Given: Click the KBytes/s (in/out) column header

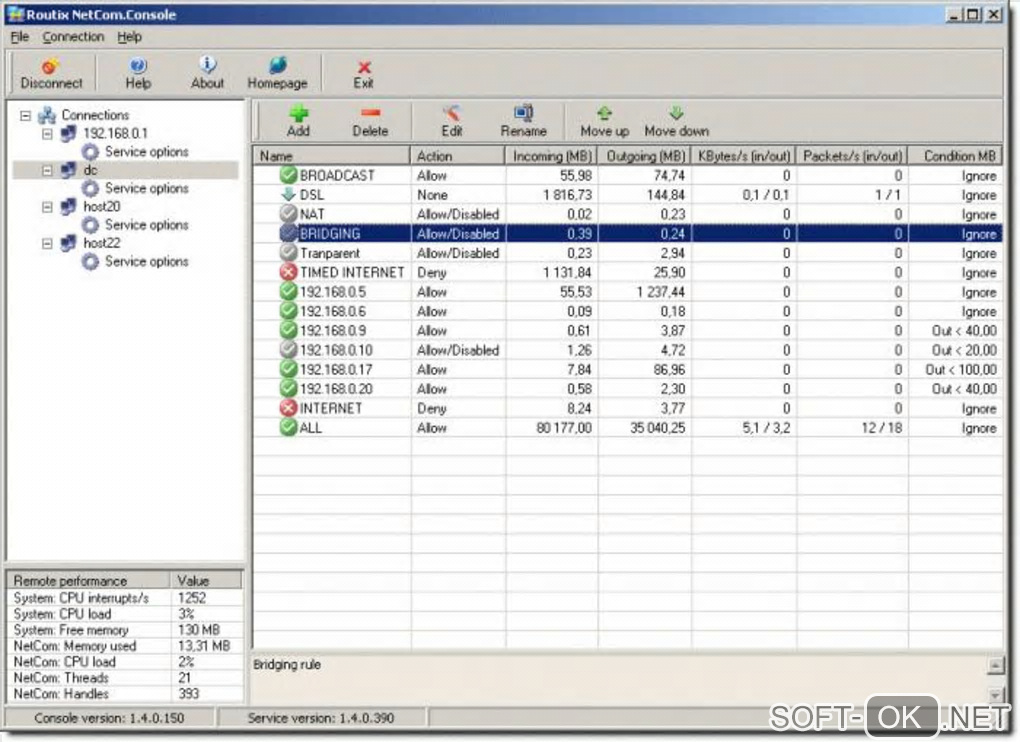Looking at the screenshot, I should coord(744,156).
